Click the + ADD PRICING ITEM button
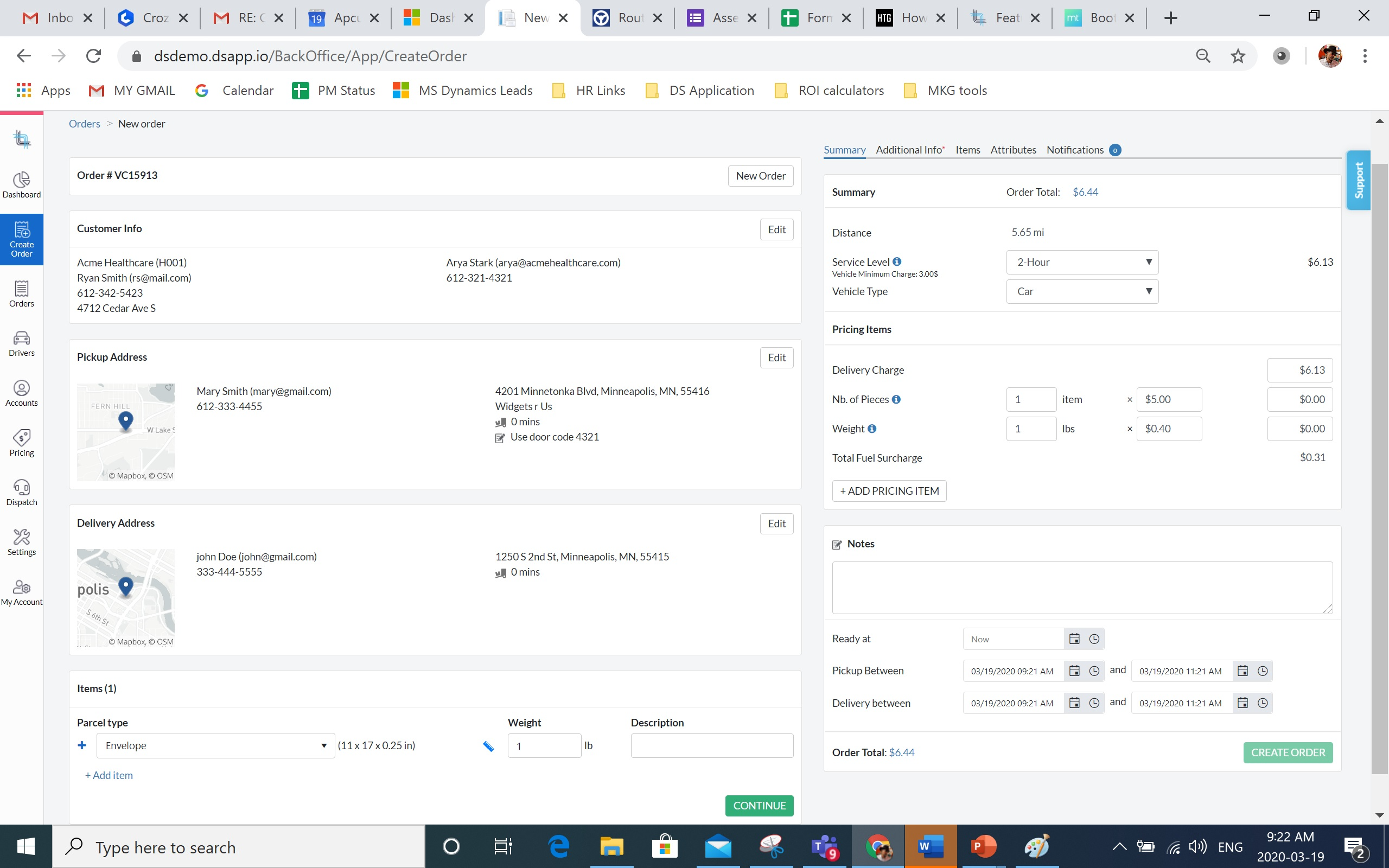Image resolution: width=1389 pixels, height=868 pixels. point(889,491)
